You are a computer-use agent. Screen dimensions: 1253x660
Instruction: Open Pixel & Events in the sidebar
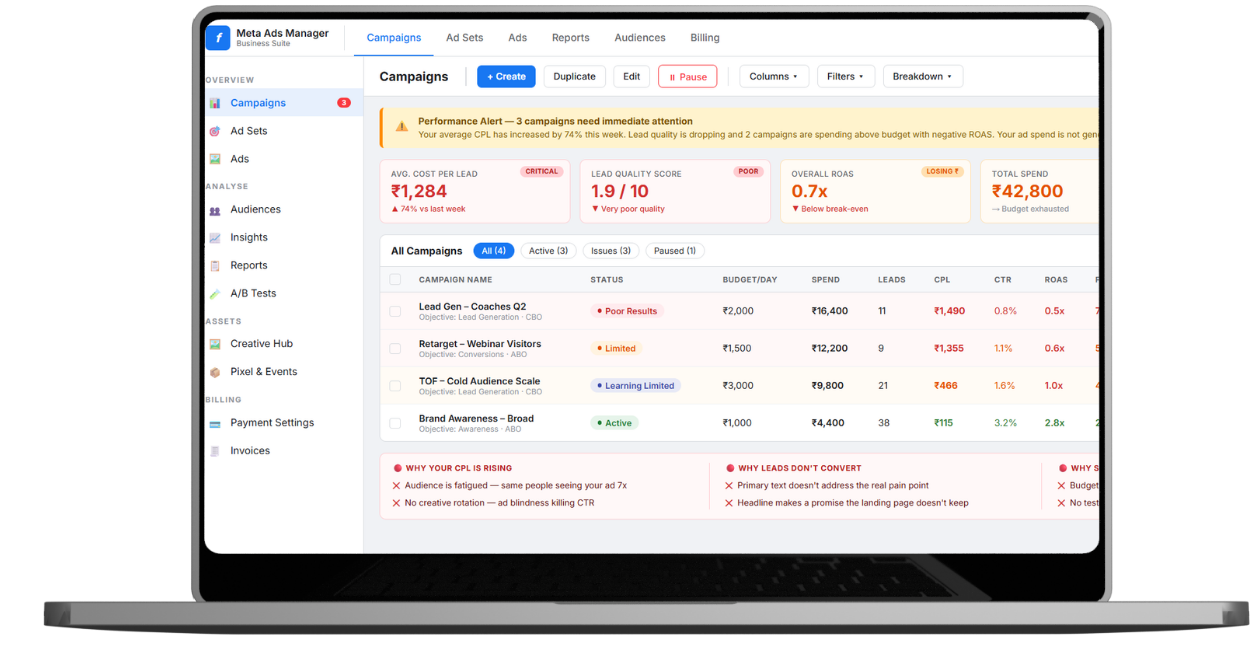point(264,372)
